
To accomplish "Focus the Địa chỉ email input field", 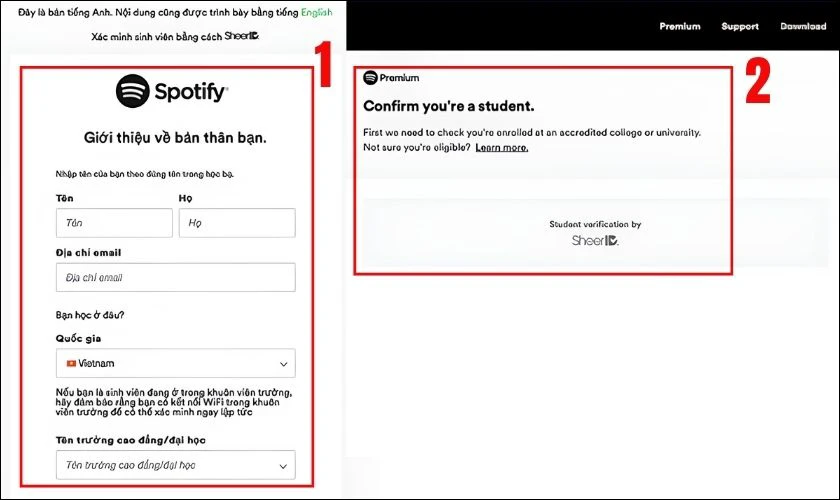I will 175,277.
